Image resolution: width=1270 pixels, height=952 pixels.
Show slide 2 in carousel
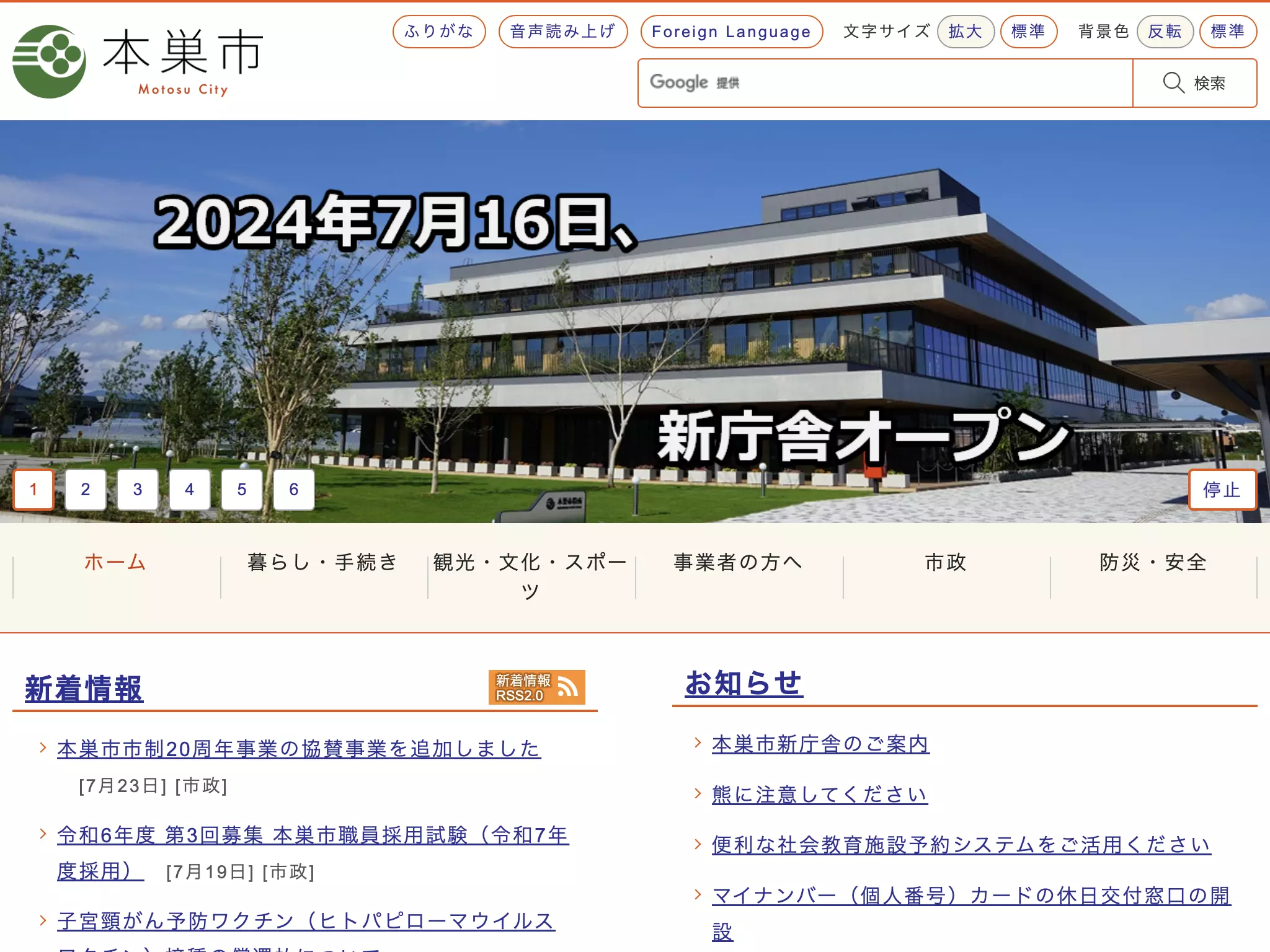[86, 490]
